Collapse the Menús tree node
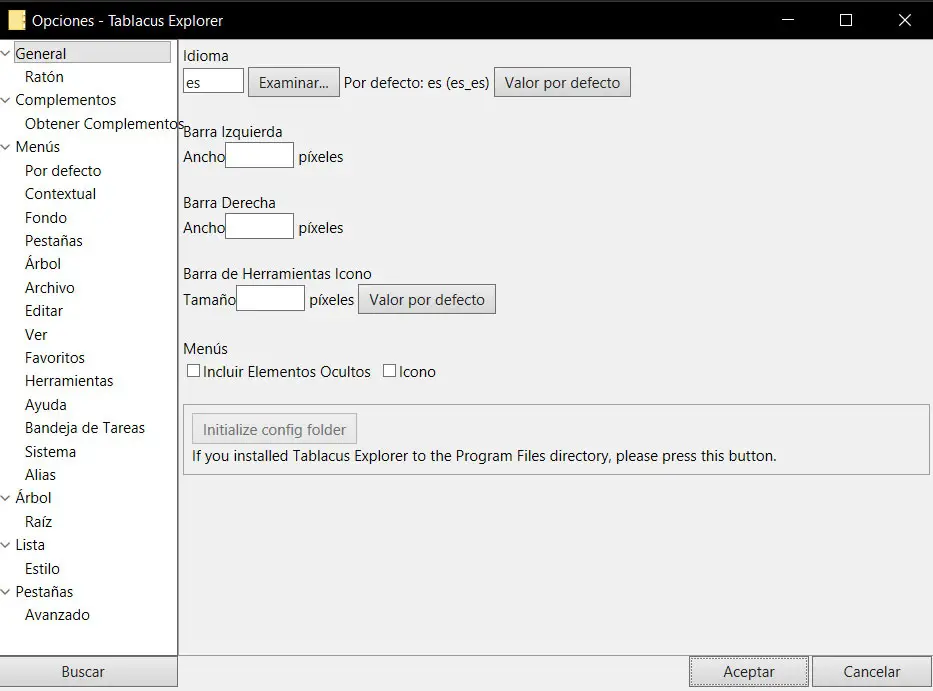The height and width of the screenshot is (691, 933). coord(5,147)
